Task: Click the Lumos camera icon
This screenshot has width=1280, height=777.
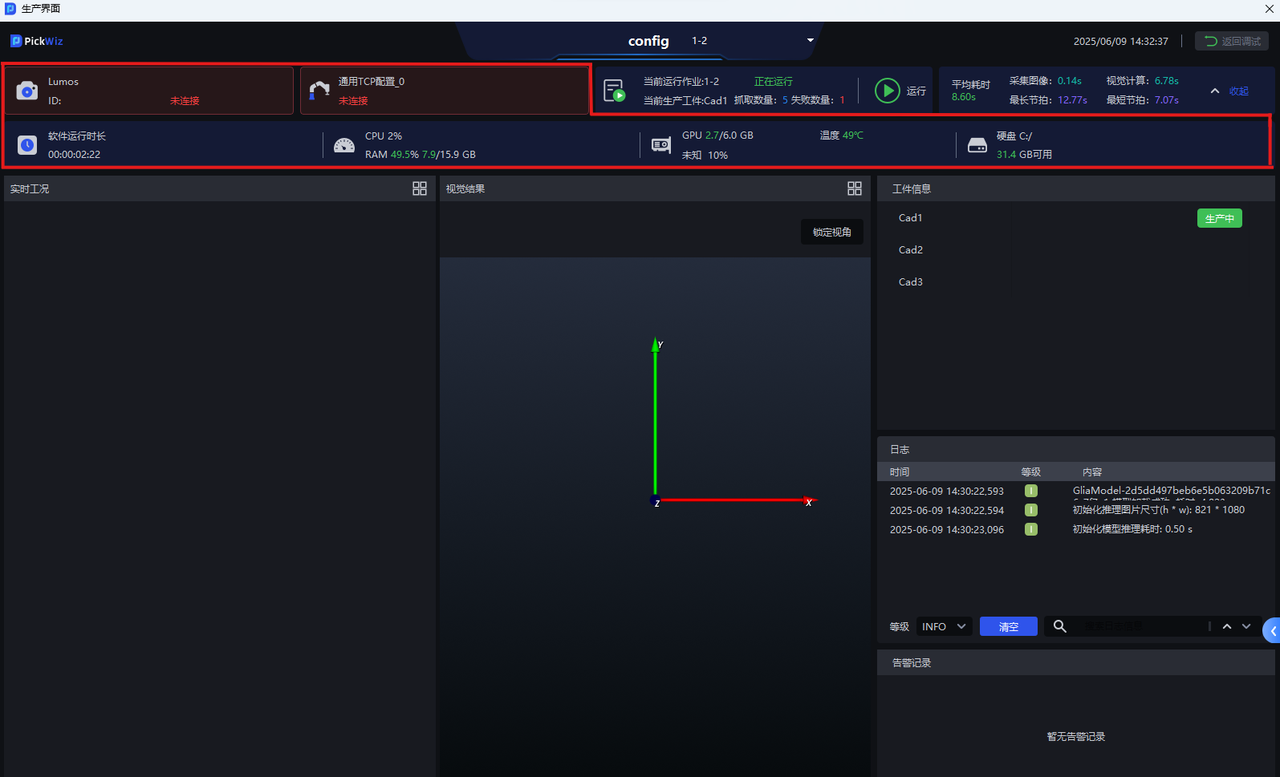Action: [x=27, y=91]
